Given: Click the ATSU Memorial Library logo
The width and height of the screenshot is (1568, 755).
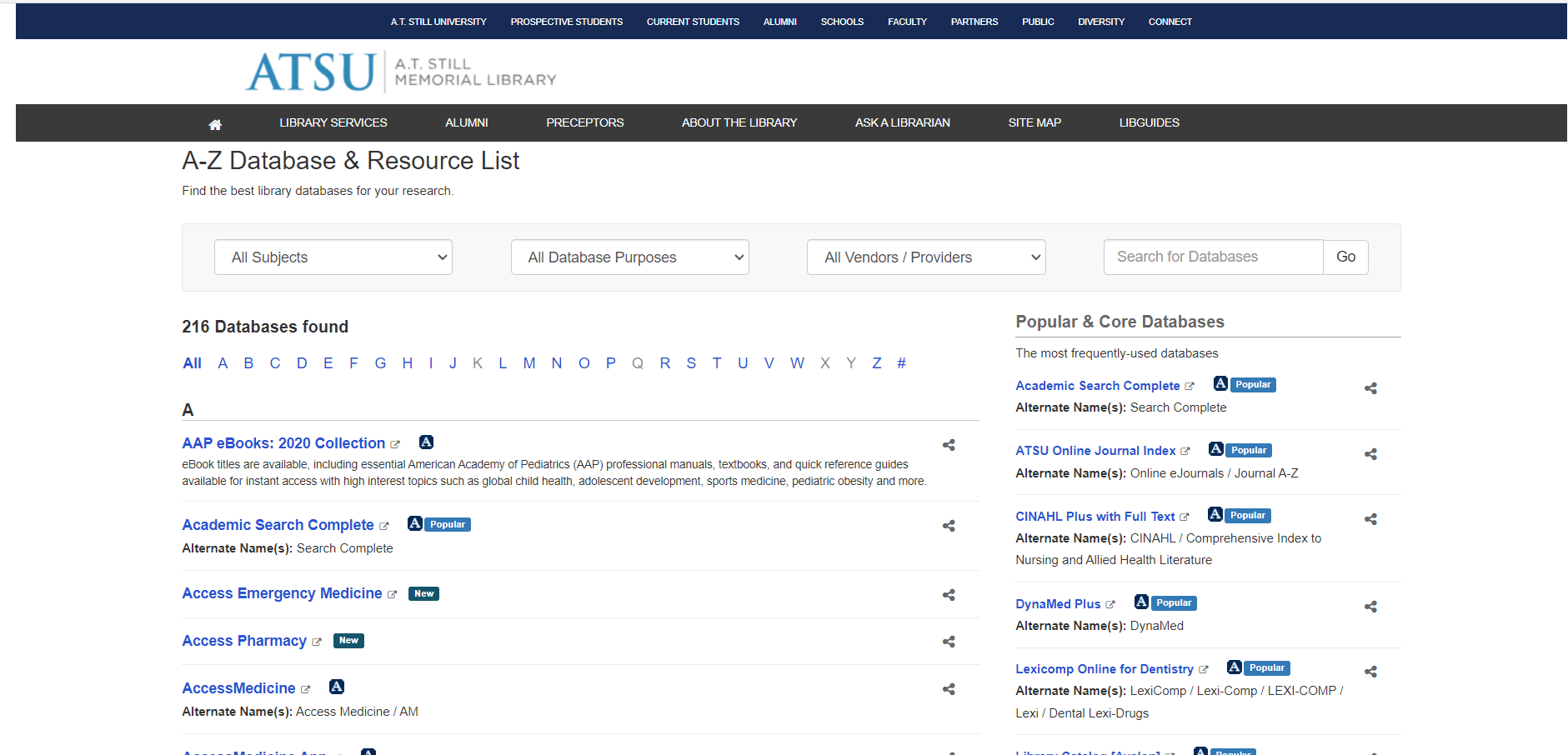Looking at the screenshot, I should click(x=401, y=72).
